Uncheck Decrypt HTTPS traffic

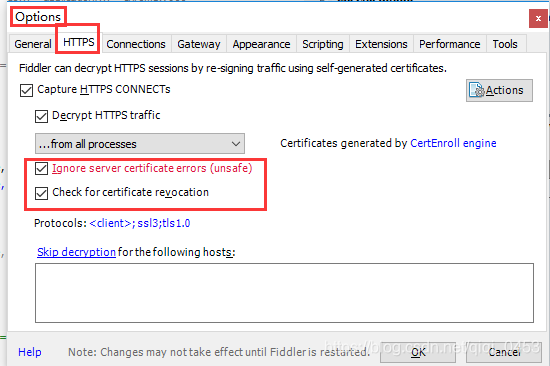pyautogui.click(x=41, y=116)
